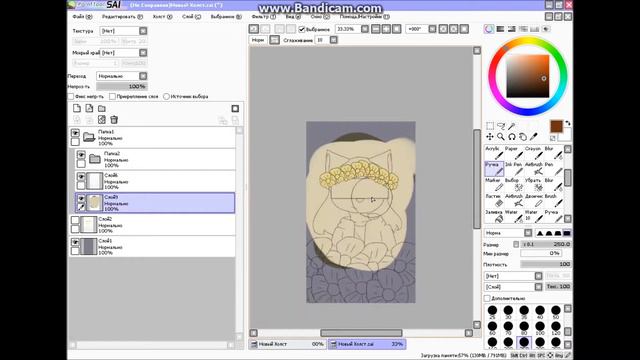Open the Вид menu
Viewport: 640px width, 360px height.
click(293, 17)
